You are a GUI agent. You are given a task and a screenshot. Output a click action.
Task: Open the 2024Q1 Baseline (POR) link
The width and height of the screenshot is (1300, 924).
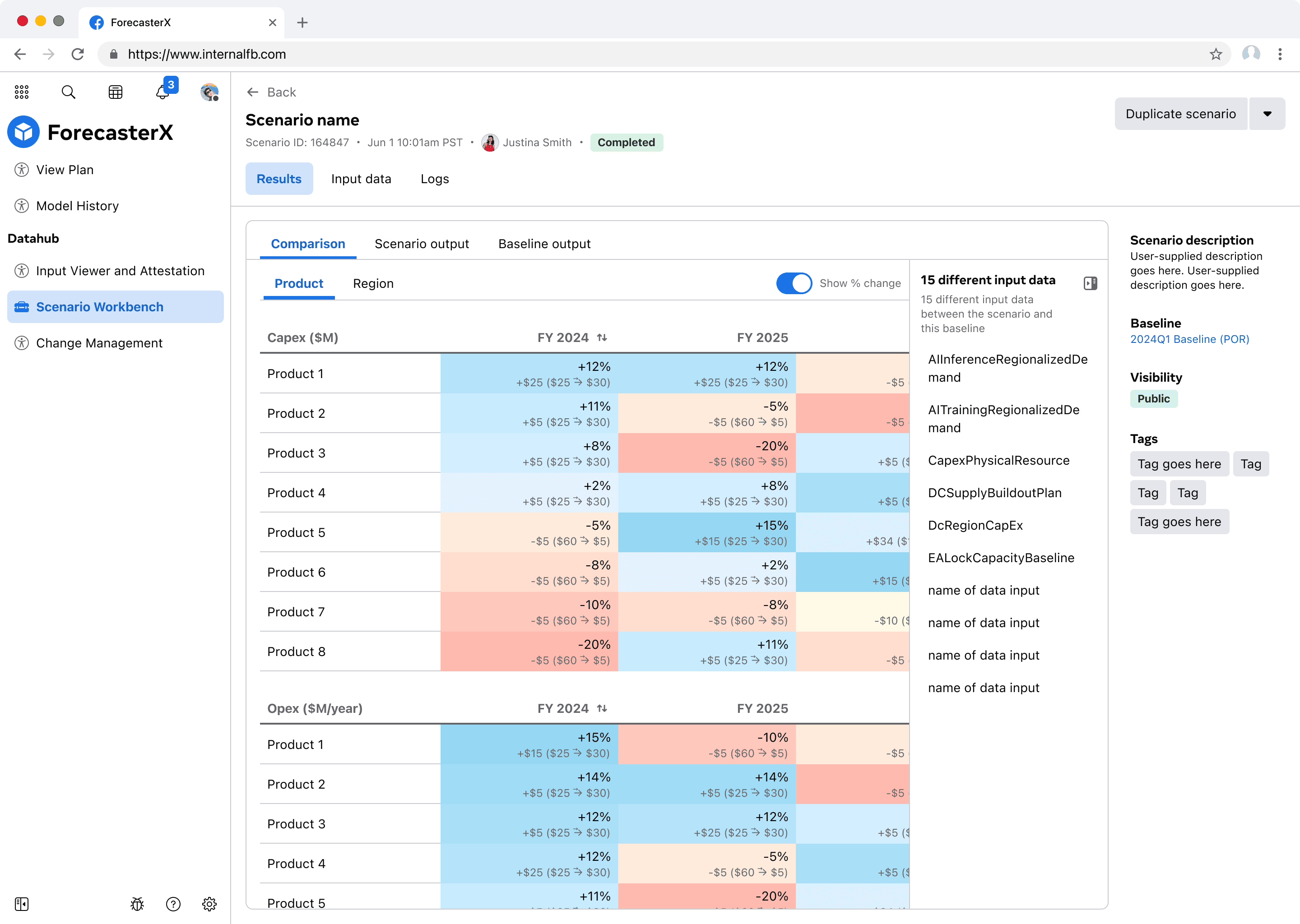click(x=1189, y=339)
